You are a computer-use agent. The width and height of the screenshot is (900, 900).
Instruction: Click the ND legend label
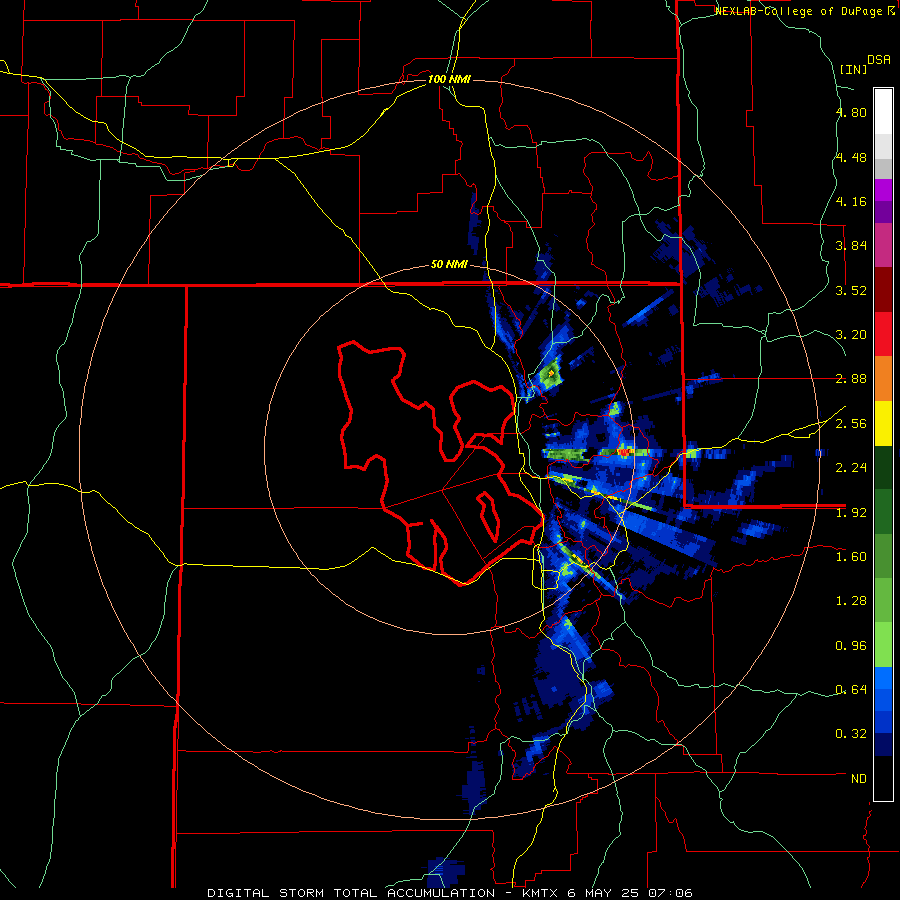coord(859,779)
